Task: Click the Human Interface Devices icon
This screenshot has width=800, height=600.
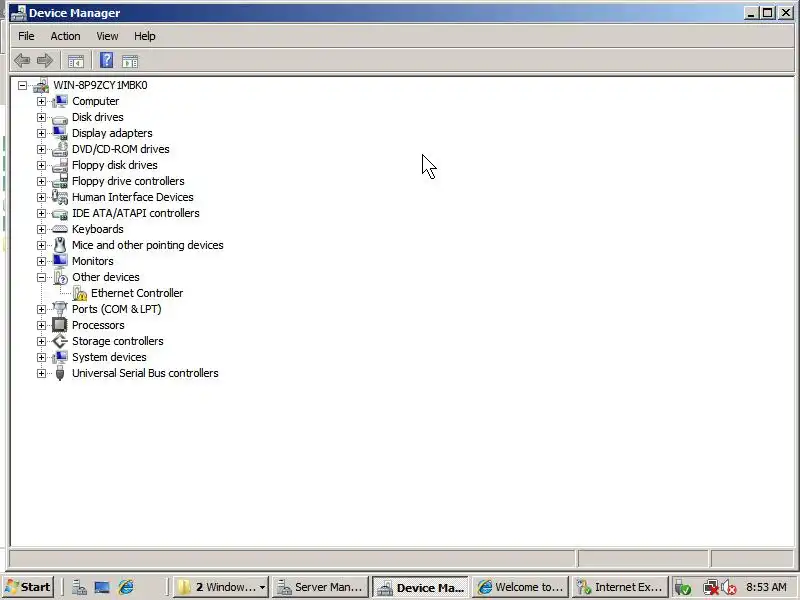Action: coord(60,197)
